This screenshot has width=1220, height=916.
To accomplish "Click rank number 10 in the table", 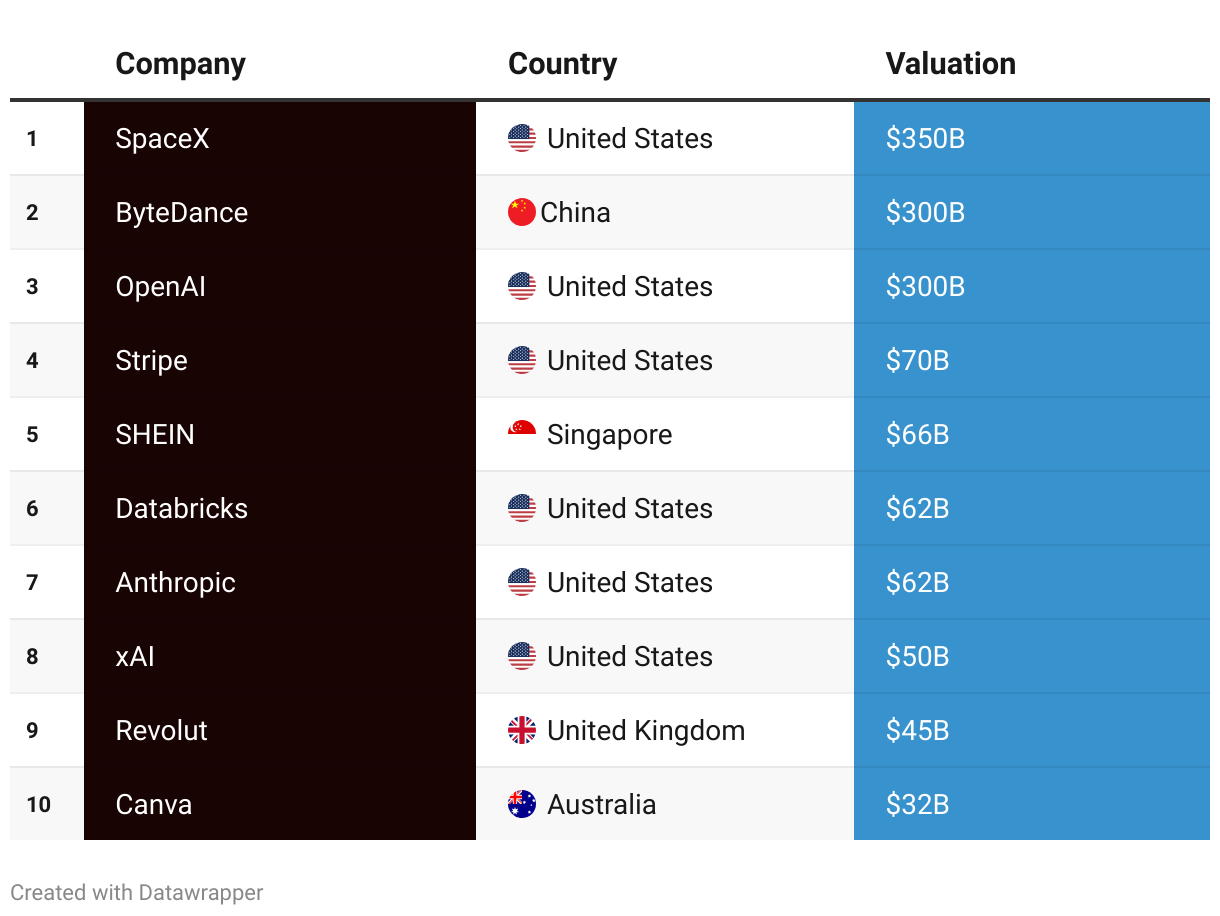I will point(39,804).
